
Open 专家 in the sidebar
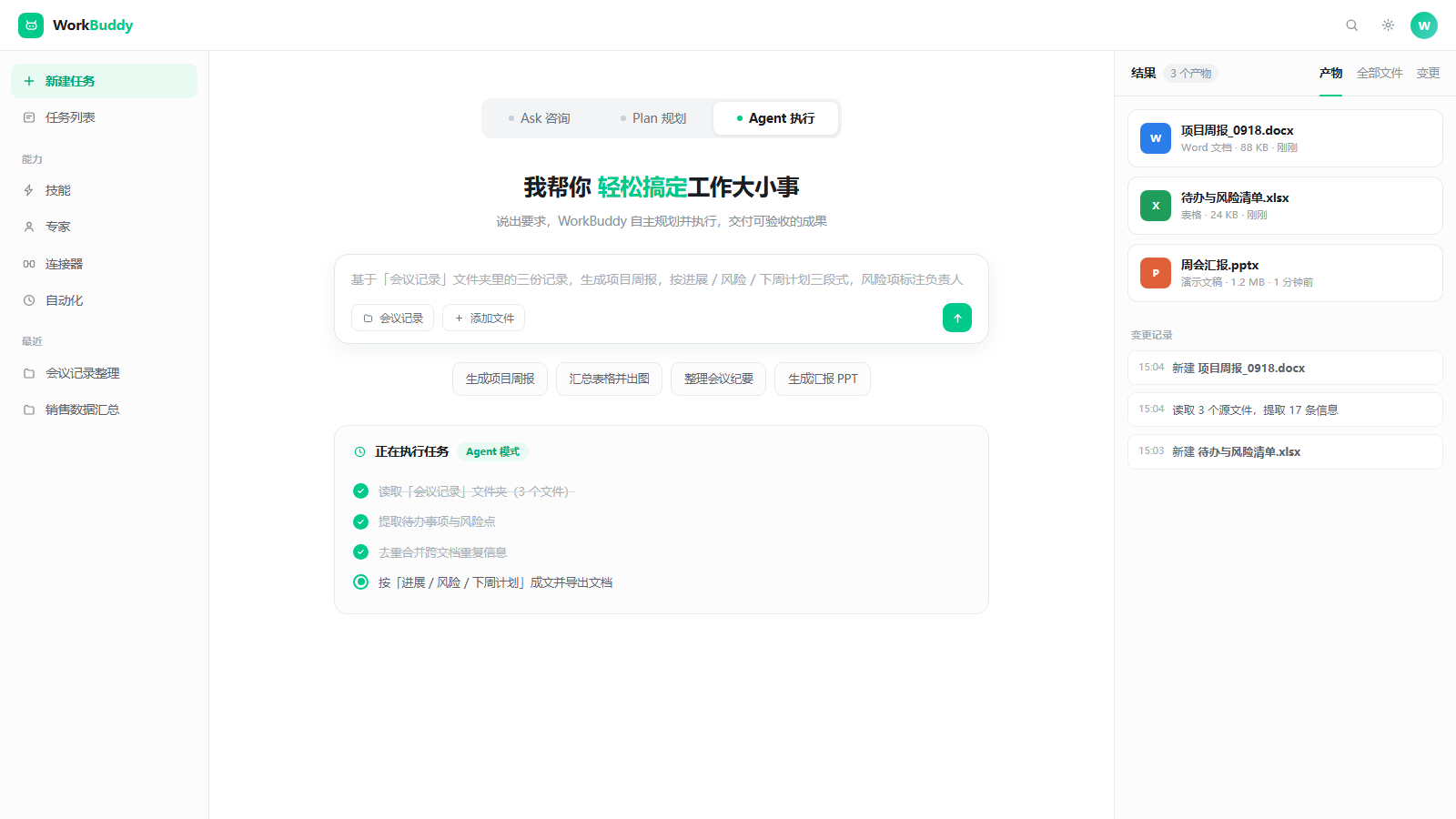(x=104, y=227)
